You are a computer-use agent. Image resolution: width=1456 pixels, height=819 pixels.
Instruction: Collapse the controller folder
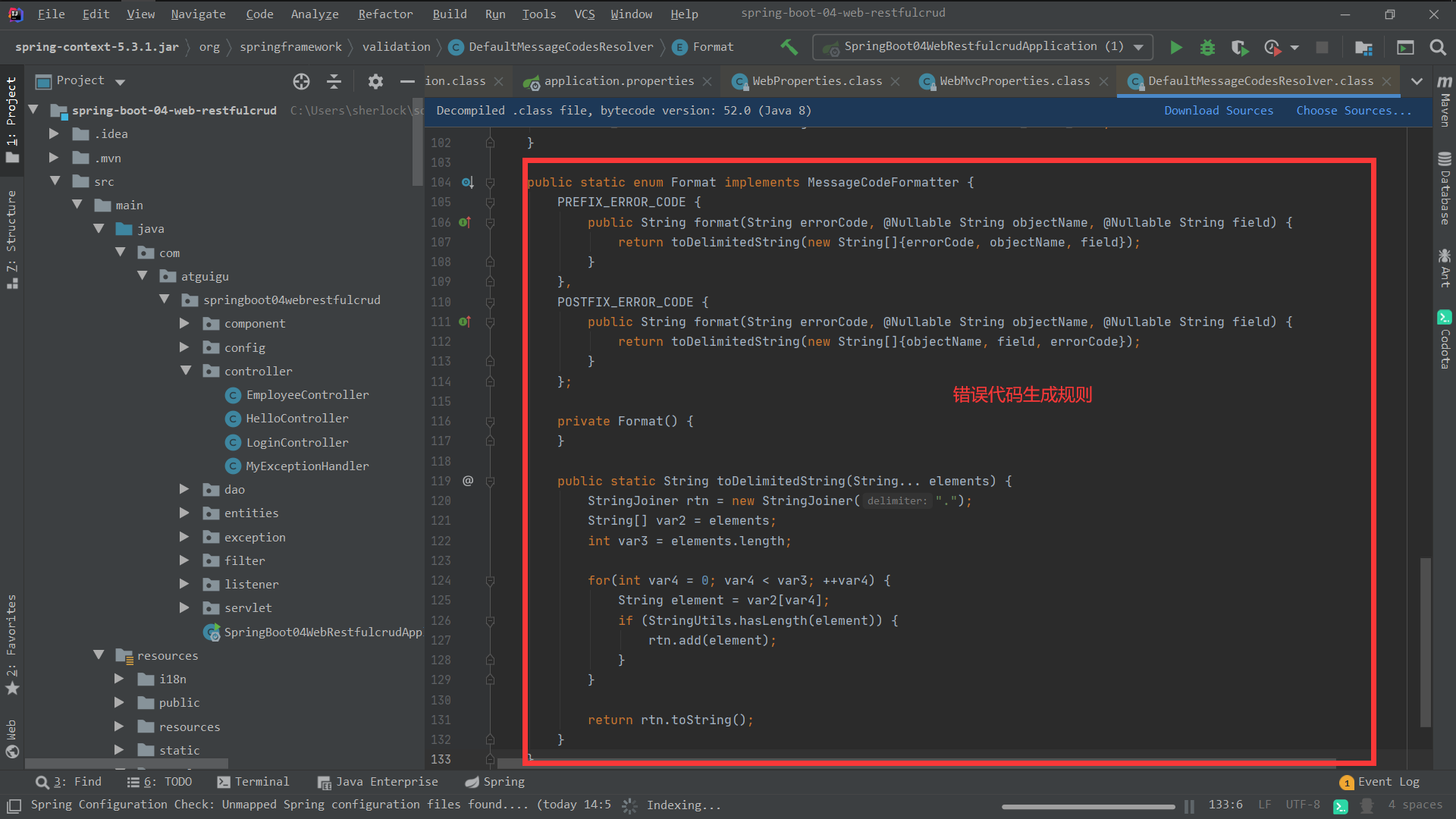pyautogui.click(x=186, y=371)
